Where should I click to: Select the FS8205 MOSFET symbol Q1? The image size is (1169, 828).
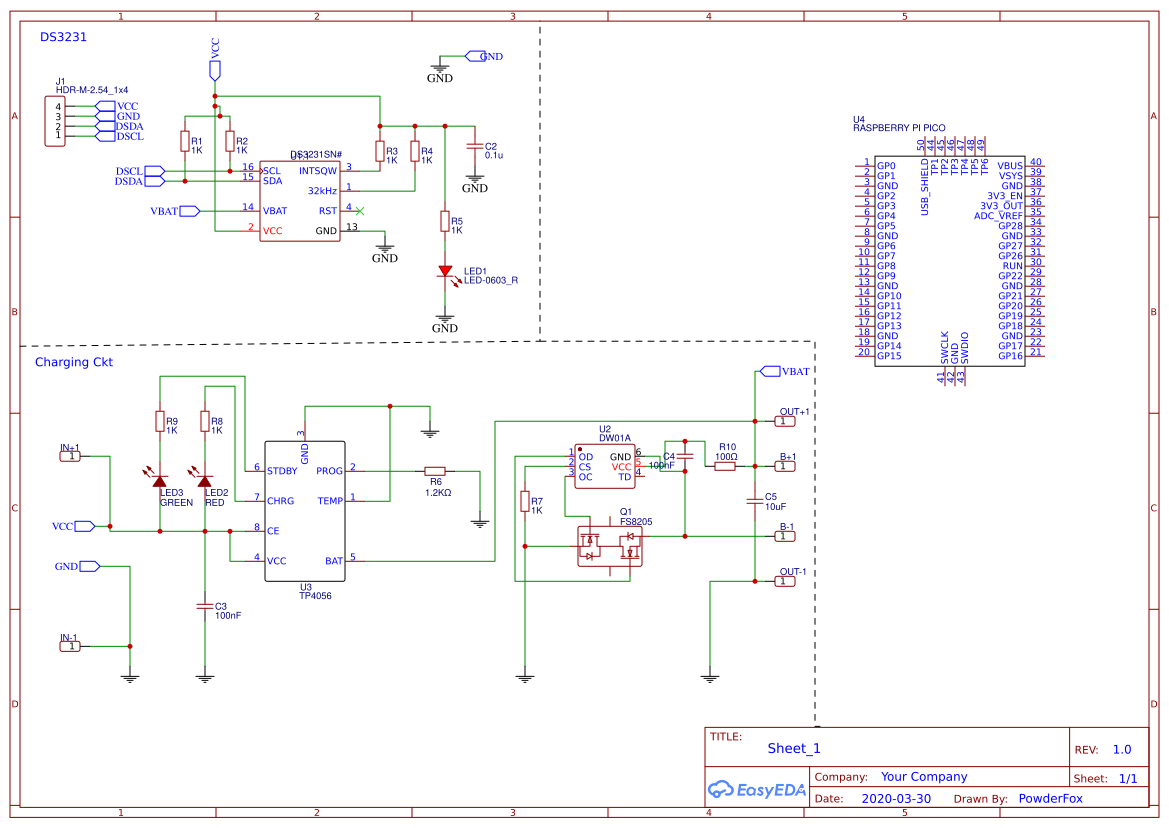[x=610, y=545]
